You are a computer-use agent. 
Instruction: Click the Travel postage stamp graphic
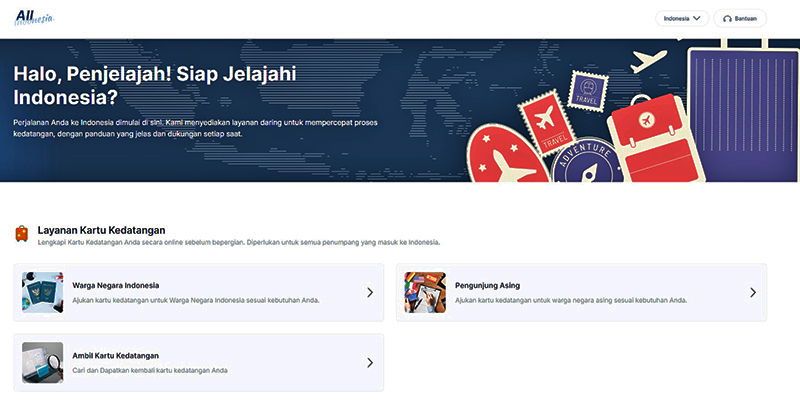tap(588, 92)
